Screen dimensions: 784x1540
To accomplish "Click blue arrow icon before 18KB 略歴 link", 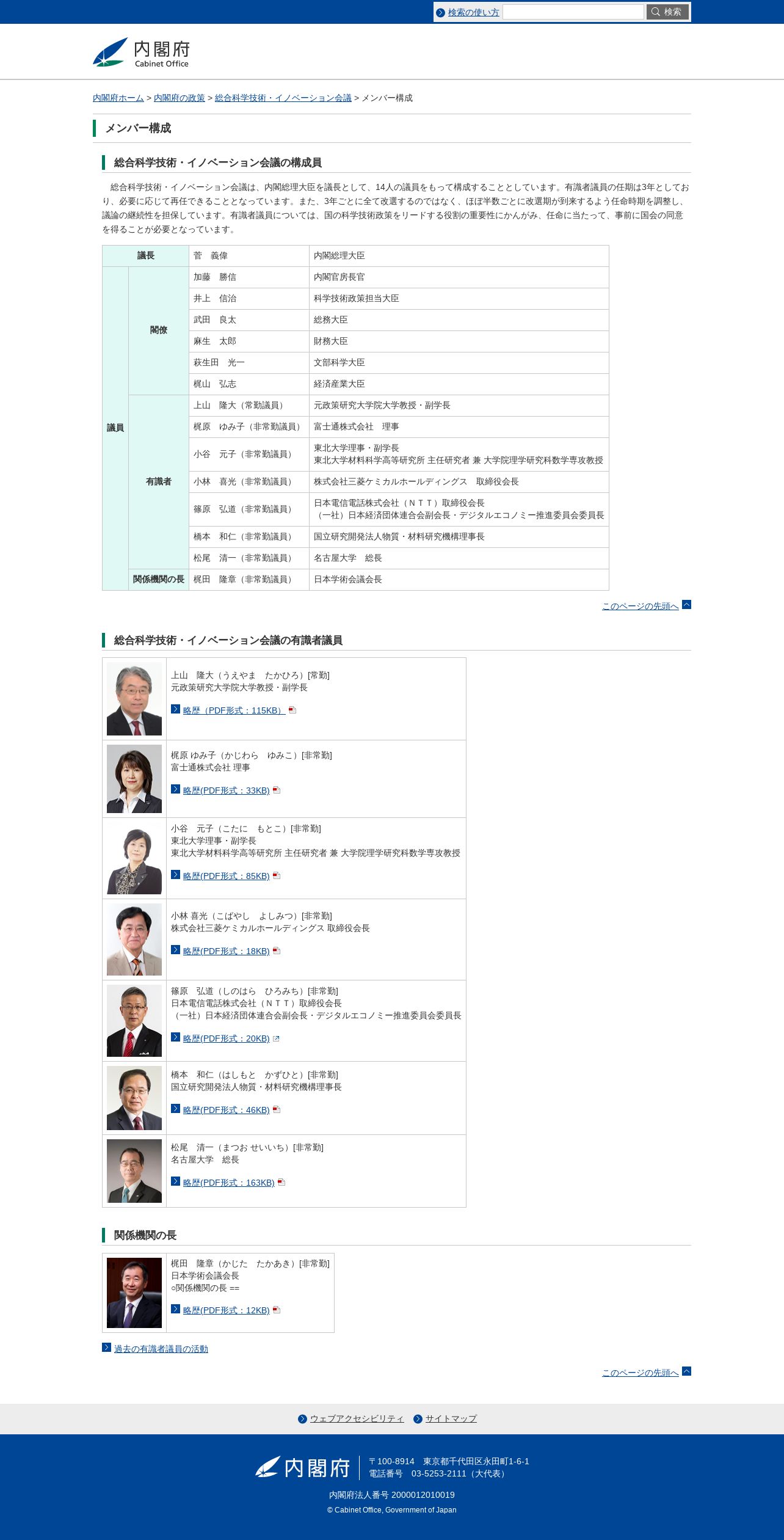I will point(175,950).
